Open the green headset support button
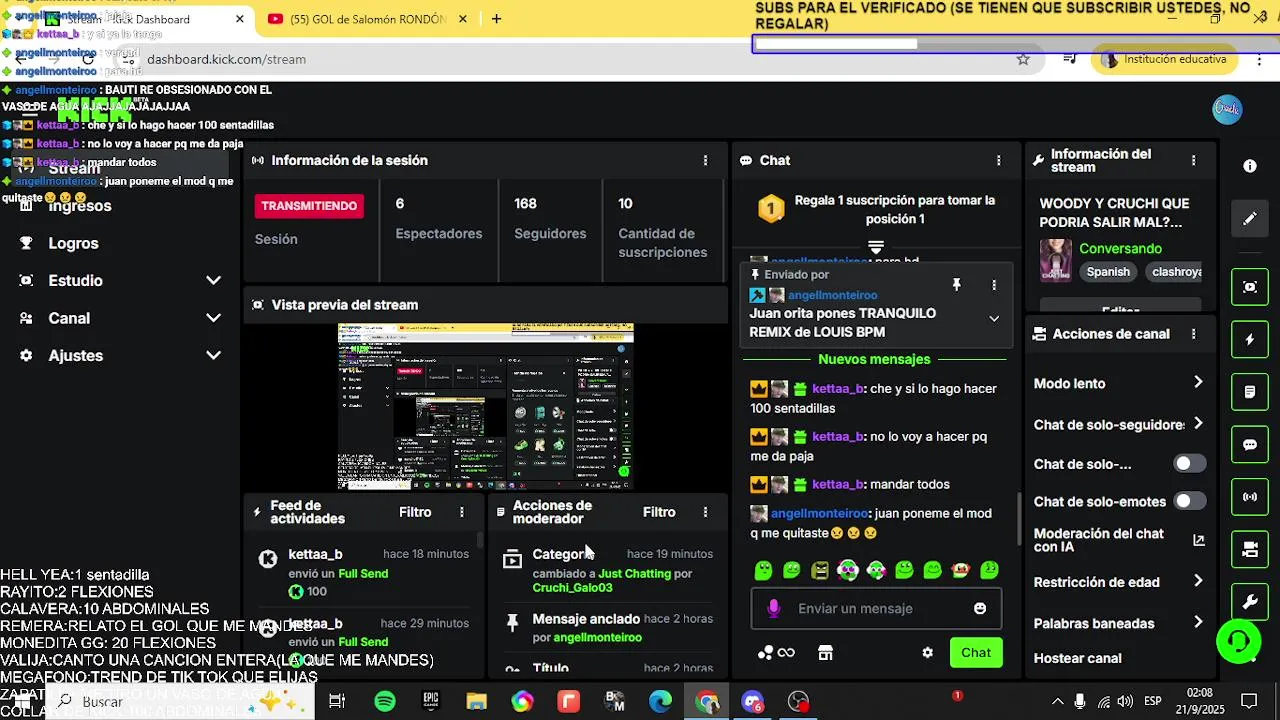Screen dimensions: 1280x720 (x=1238, y=641)
